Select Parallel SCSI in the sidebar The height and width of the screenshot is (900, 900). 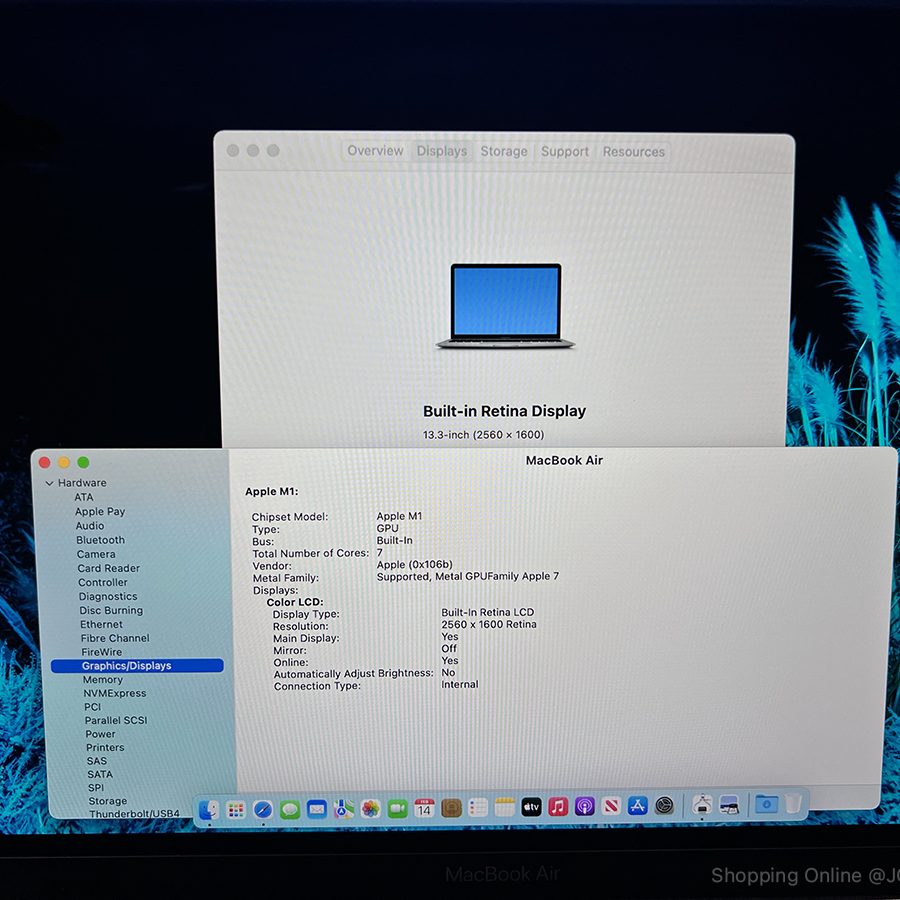point(116,720)
